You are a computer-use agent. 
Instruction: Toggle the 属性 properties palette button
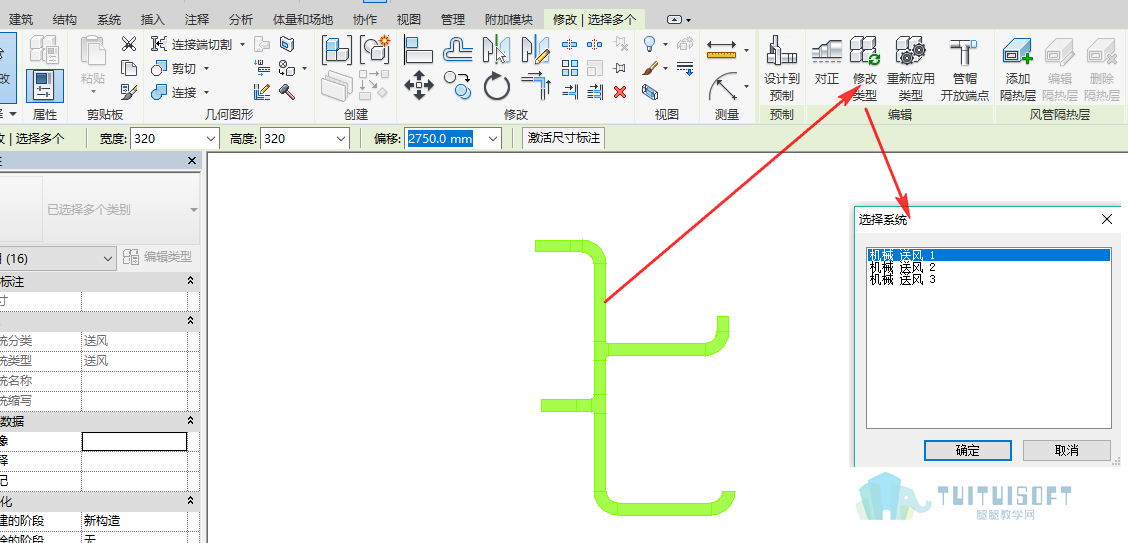coord(45,86)
